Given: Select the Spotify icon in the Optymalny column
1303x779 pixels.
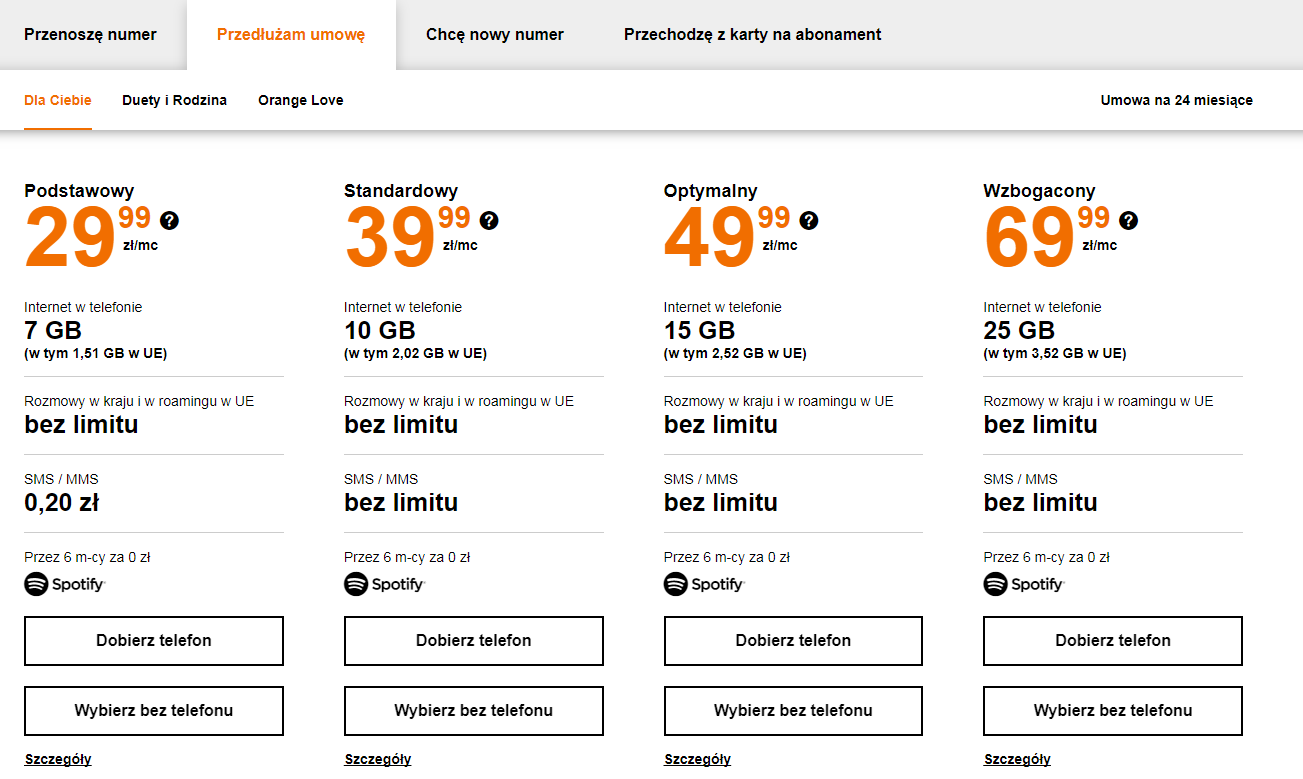Looking at the screenshot, I should 705,584.
